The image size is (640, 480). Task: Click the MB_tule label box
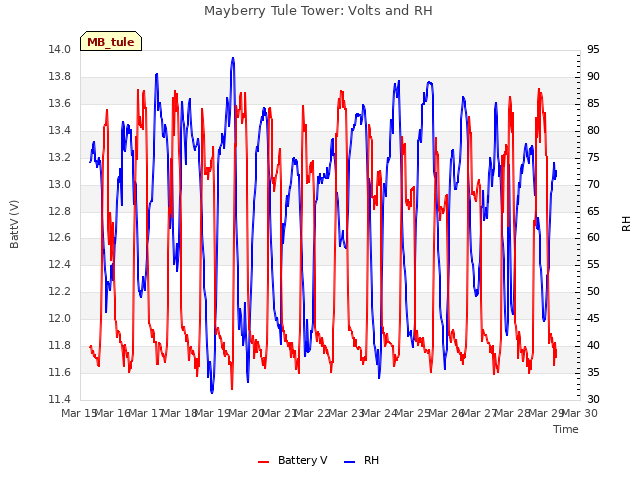pyautogui.click(x=111, y=41)
